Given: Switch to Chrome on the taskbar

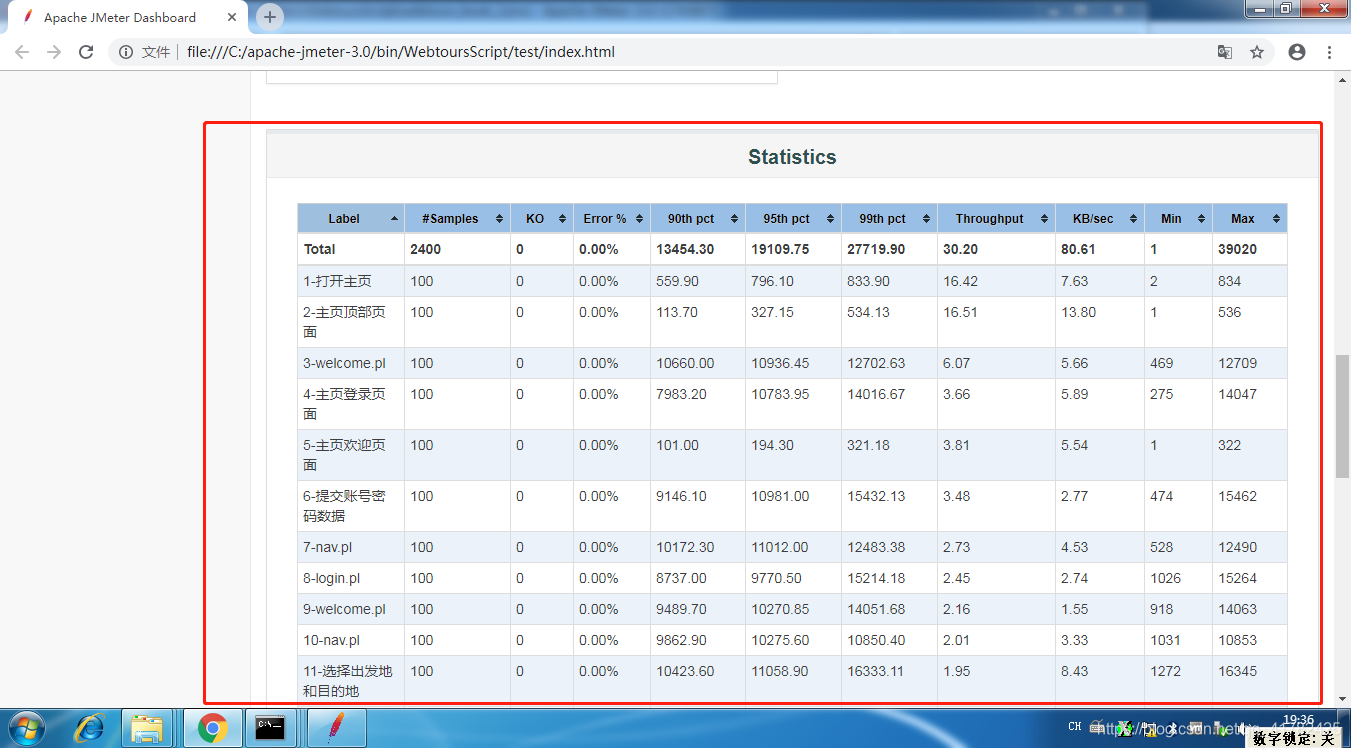Looking at the screenshot, I should point(212,728).
